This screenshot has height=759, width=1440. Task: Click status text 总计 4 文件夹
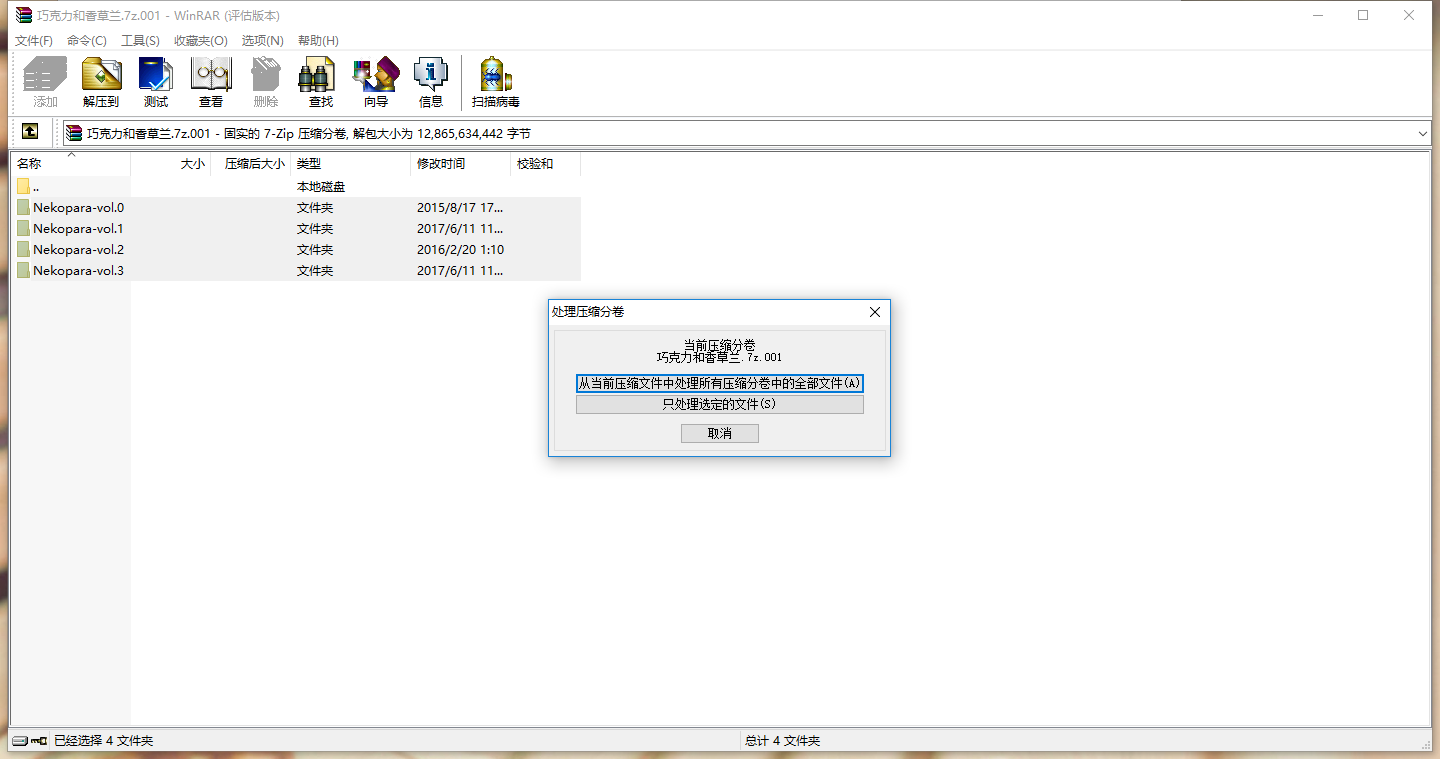(782, 741)
